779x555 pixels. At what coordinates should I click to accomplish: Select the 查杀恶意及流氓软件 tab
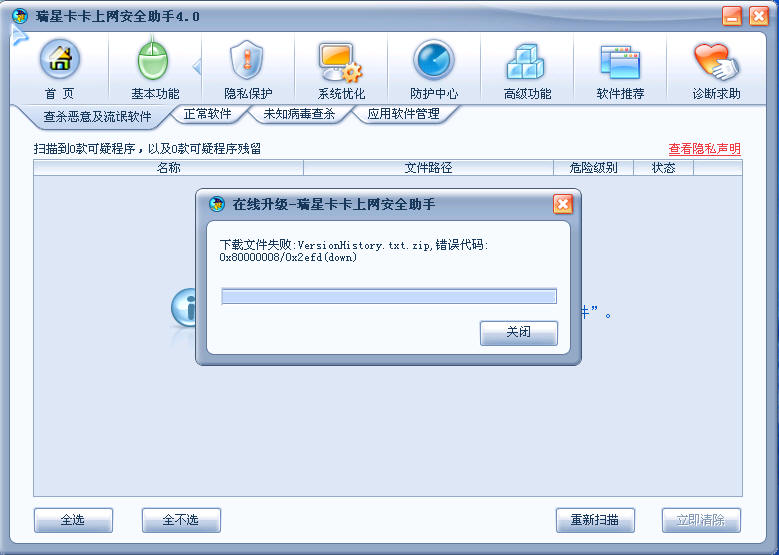point(97,117)
